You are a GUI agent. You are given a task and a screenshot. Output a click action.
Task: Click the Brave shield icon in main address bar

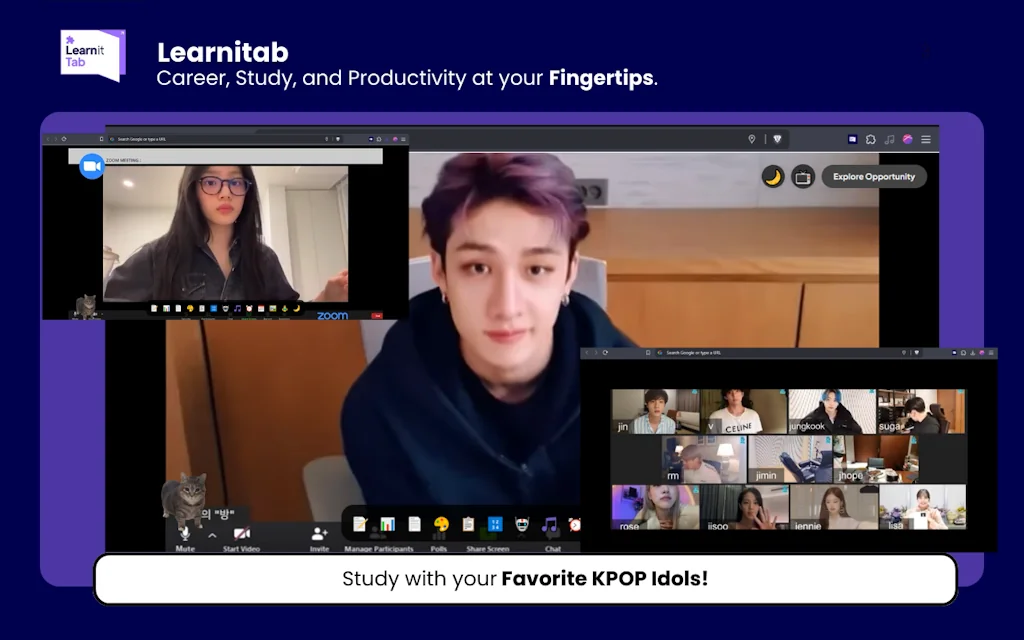[x=777, y=139]
